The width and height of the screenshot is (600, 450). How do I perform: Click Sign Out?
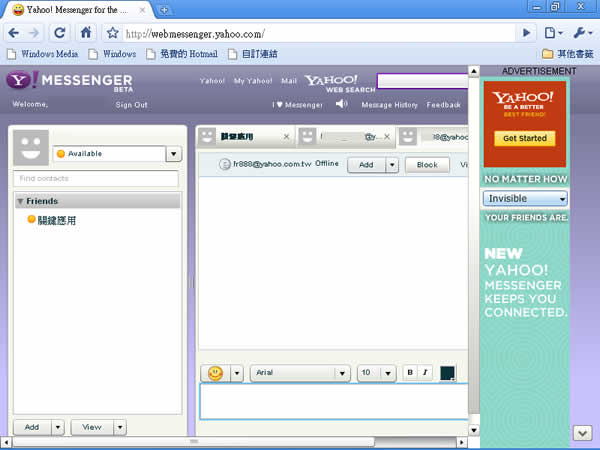(x=131, y=104)
